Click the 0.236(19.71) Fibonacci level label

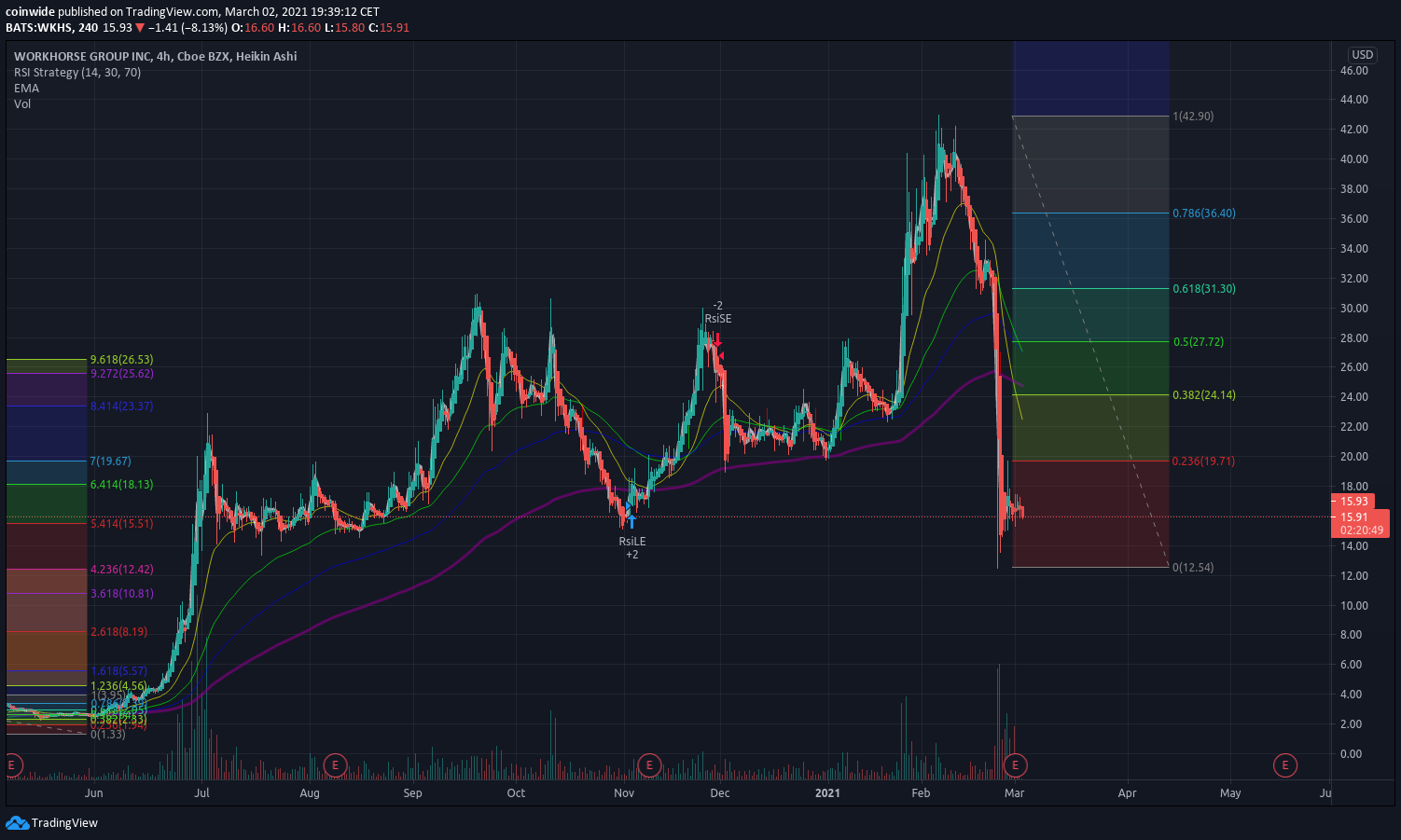(1204, 461)
